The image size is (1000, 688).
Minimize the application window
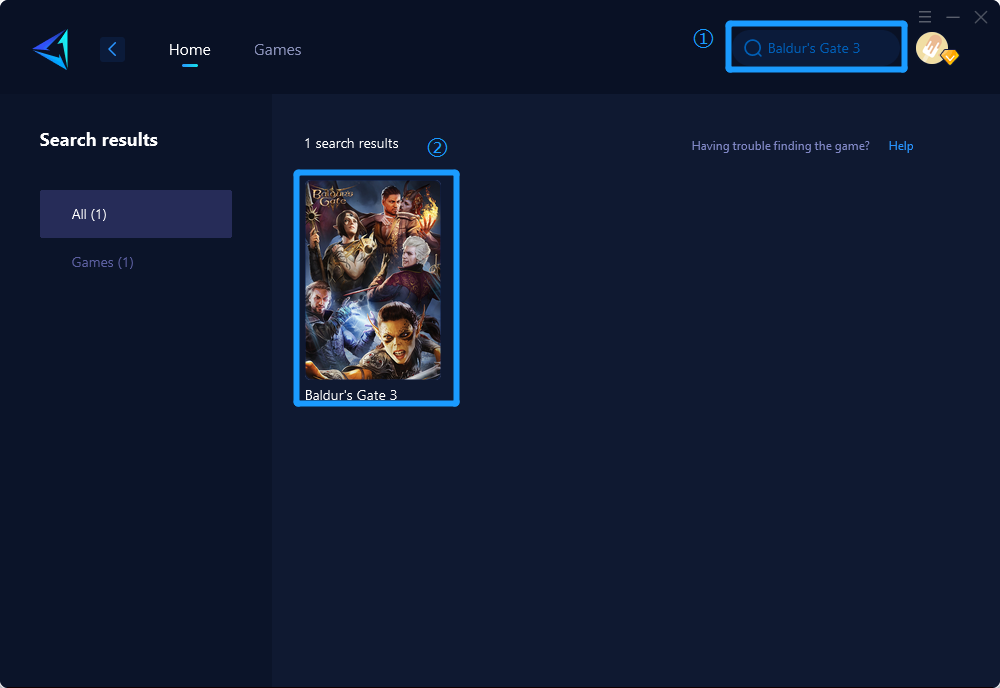coord(953,17)
